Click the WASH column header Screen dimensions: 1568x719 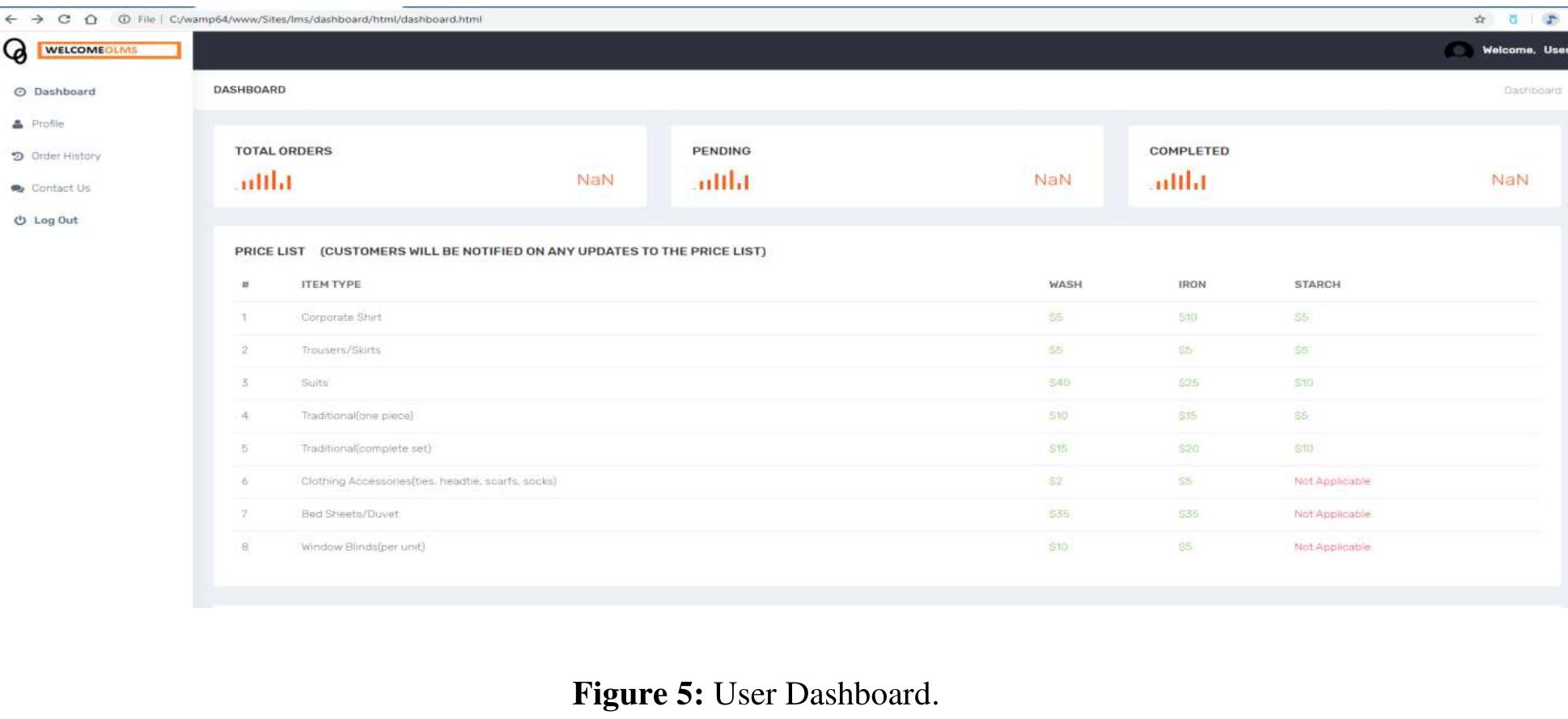point(1065,285)
